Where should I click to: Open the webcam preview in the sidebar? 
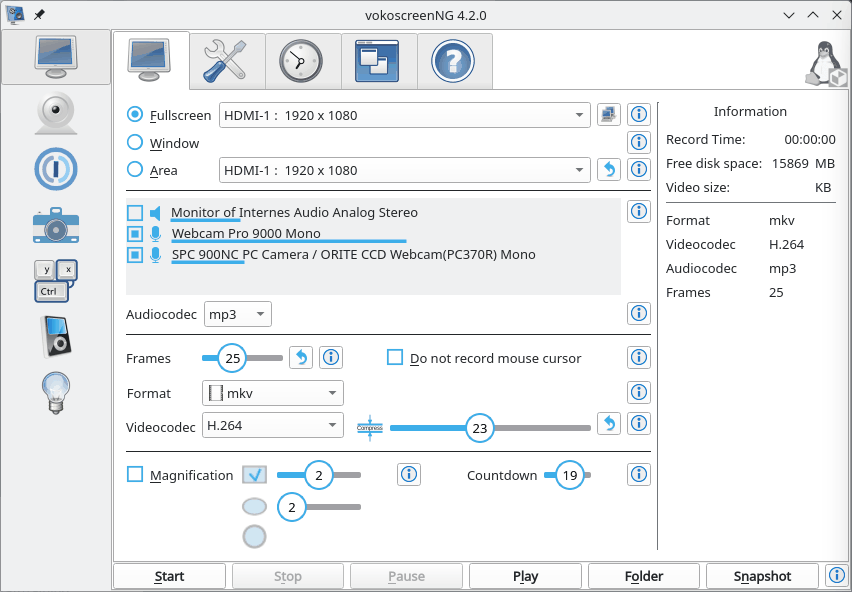pos(55,113)
